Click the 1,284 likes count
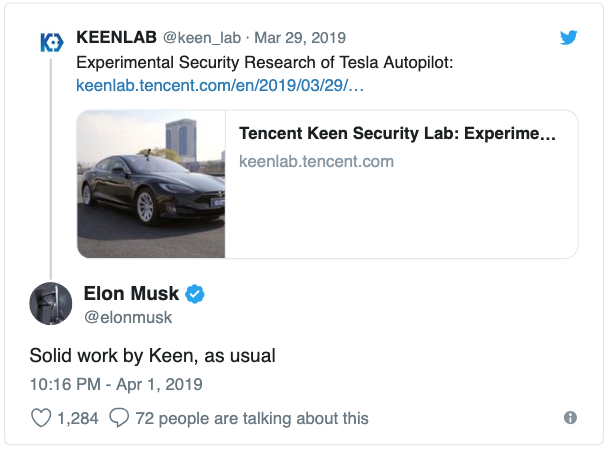 [78, 418]
